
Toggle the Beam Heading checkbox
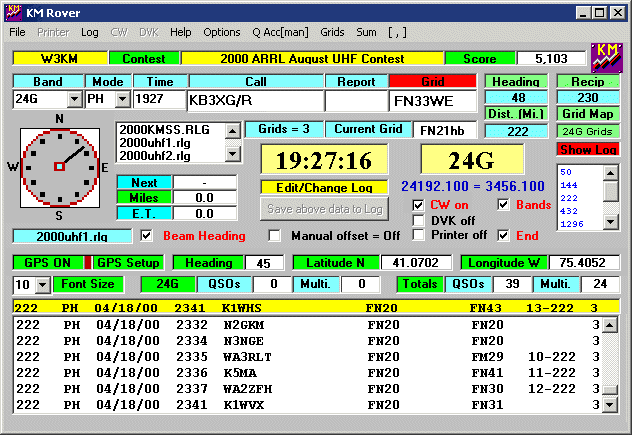pyautogui.click(x=146, y=235)
